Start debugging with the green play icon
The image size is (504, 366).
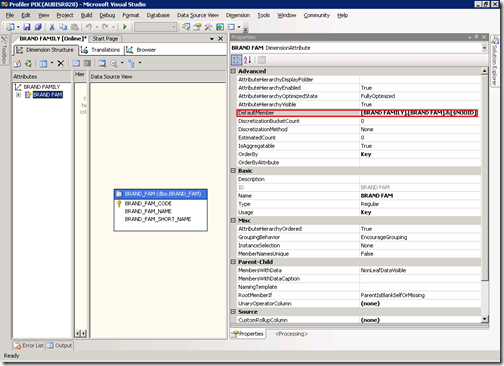click(125, 27)
